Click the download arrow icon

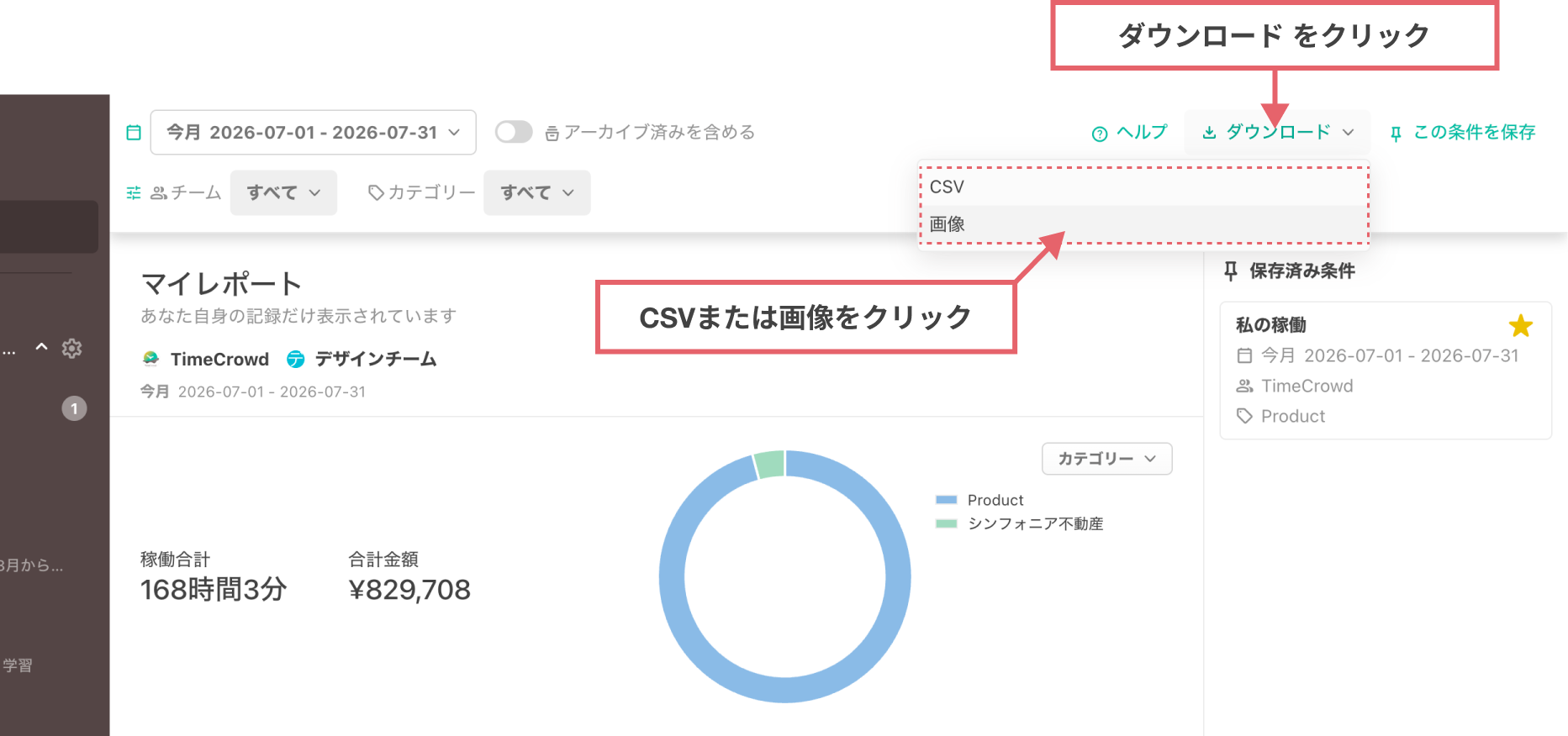(x=1209, y=133)
